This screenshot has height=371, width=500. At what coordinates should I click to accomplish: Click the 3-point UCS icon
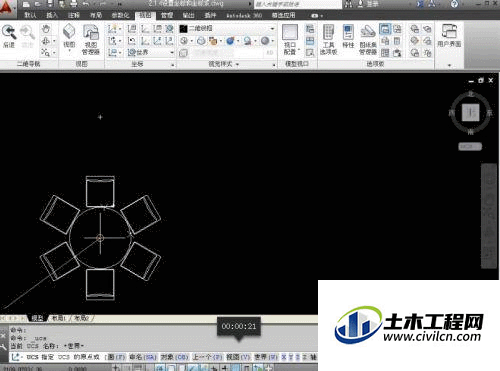click(169, 41)
